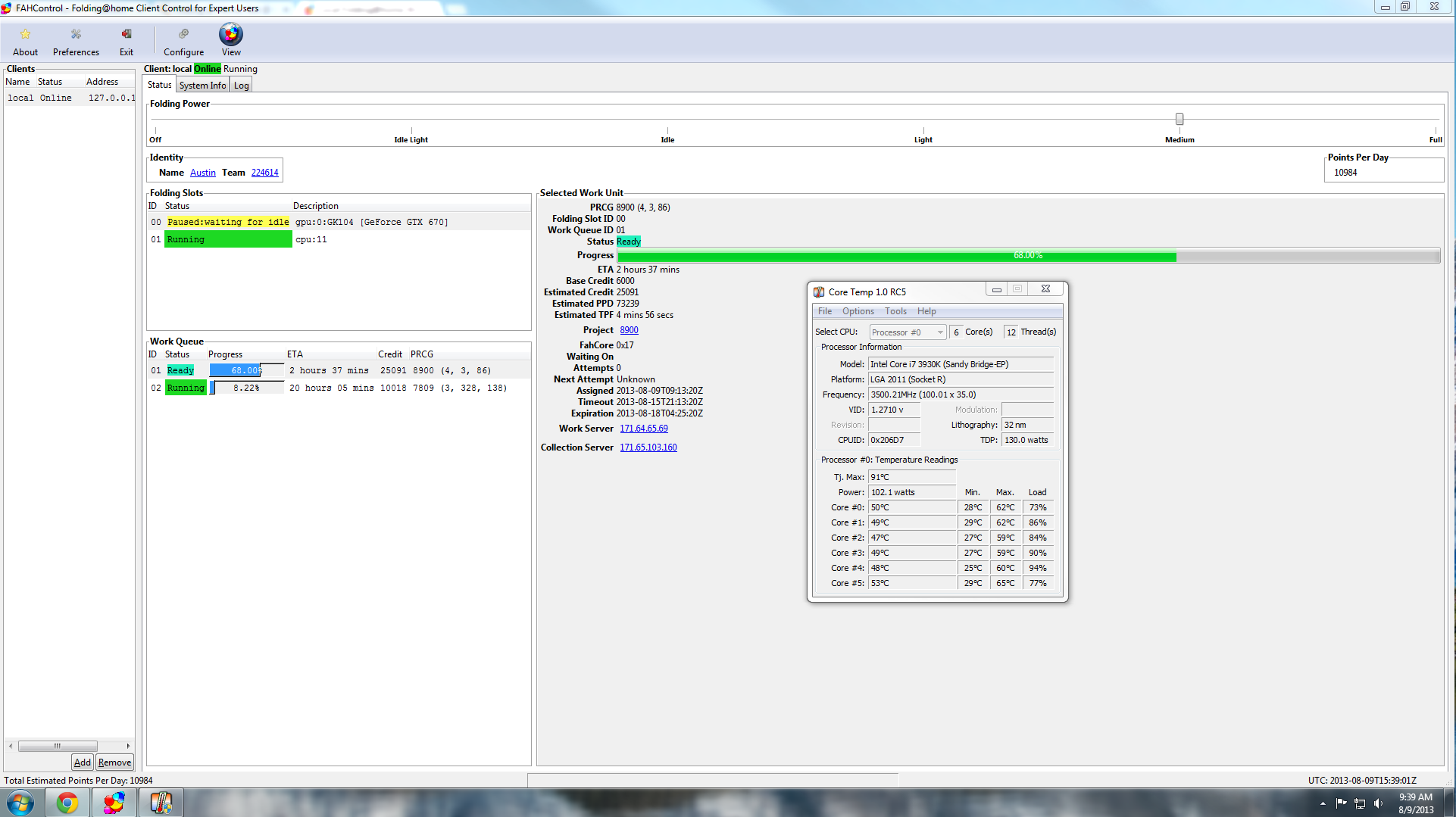Screen dimensions: 1456x817
Task: Open Action Center flag icon
Action: tap(1341, 803)
